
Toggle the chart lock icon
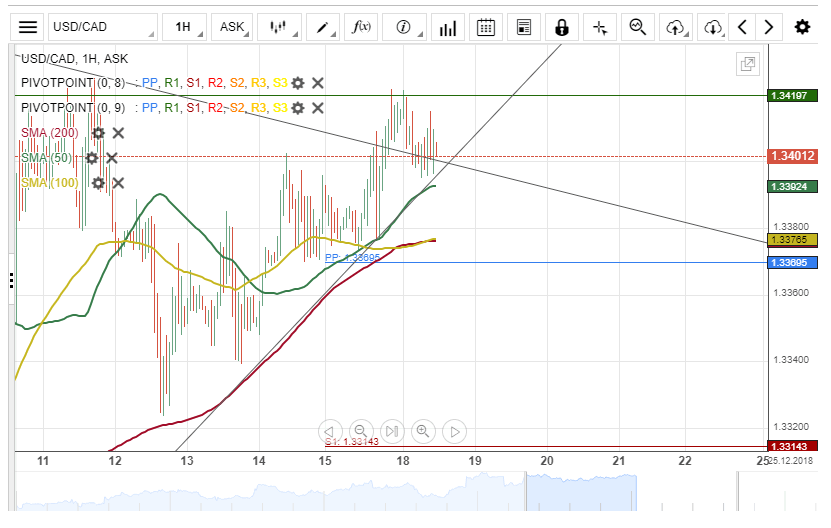[562, 27]
